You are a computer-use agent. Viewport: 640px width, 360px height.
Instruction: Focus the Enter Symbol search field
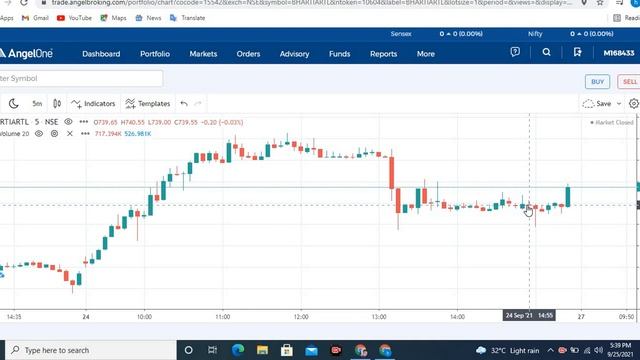81,78
